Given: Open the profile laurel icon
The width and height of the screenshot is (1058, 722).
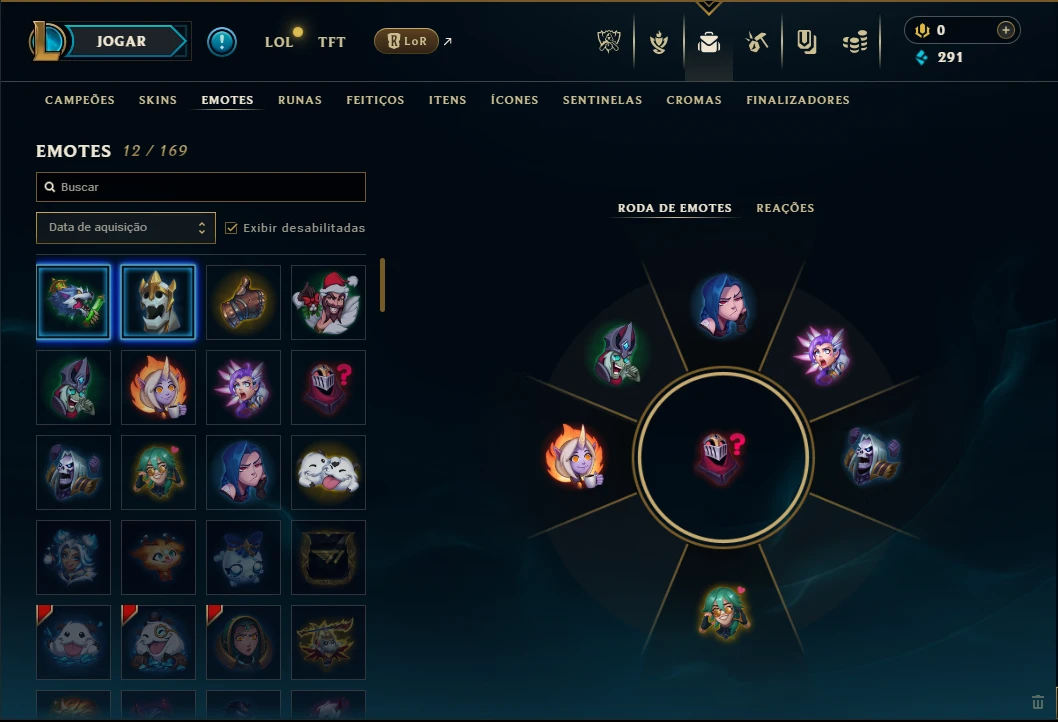Looking at the screenshot, I should [659, 42].
